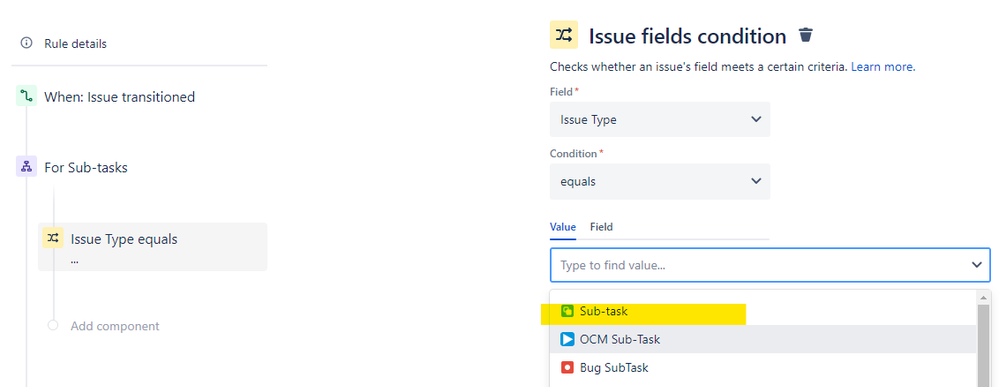Click the blue OCM Sub-Task icon

point(567,339)
